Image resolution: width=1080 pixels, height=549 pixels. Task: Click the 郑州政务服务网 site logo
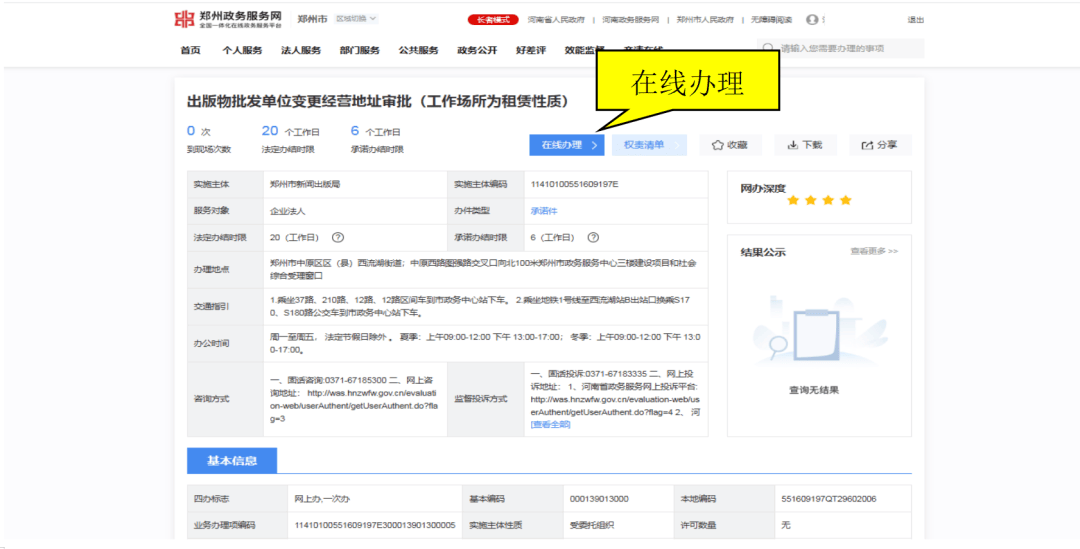click(227, 19)
